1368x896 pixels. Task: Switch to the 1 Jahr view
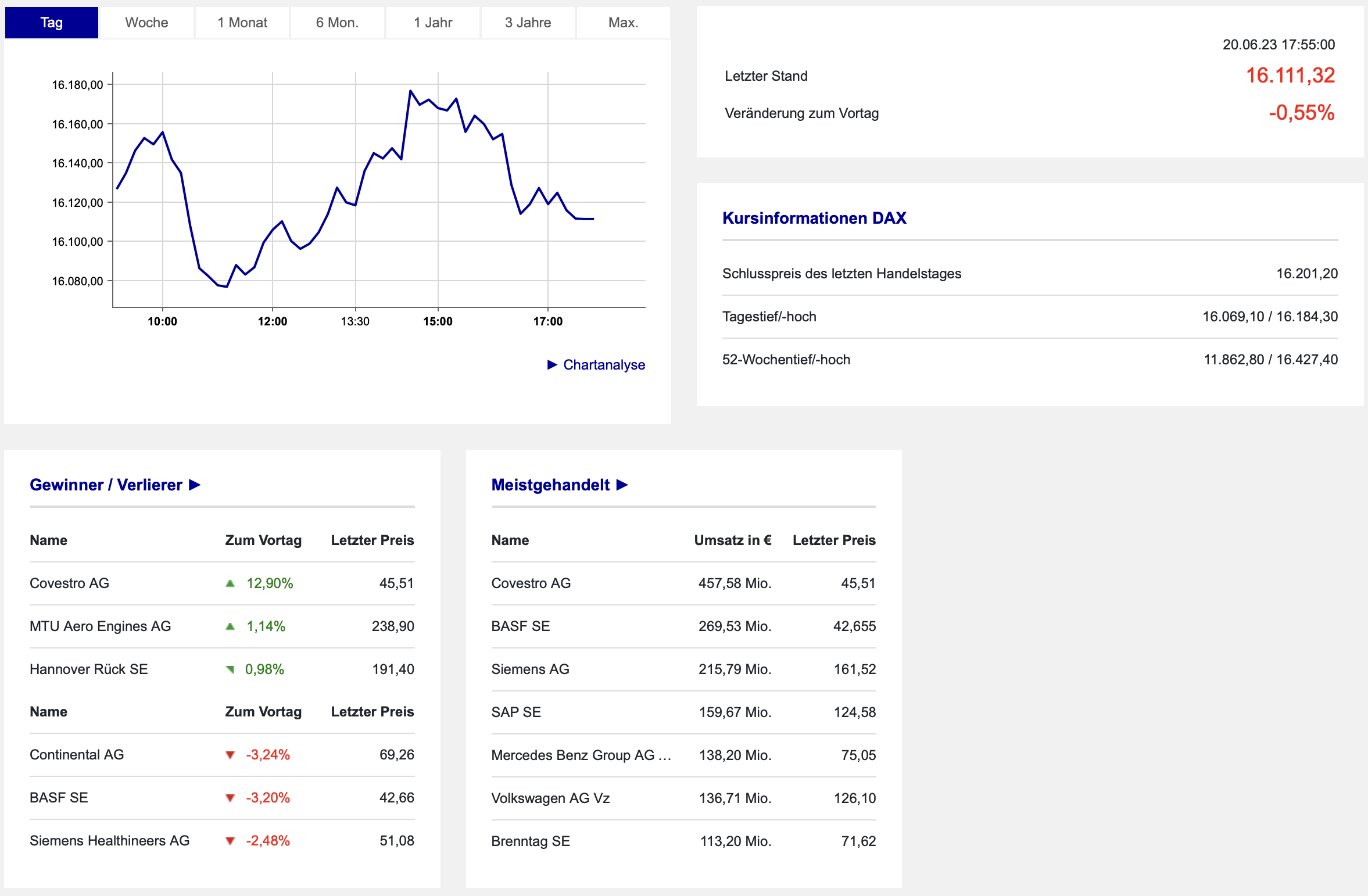tap(433, 23)
